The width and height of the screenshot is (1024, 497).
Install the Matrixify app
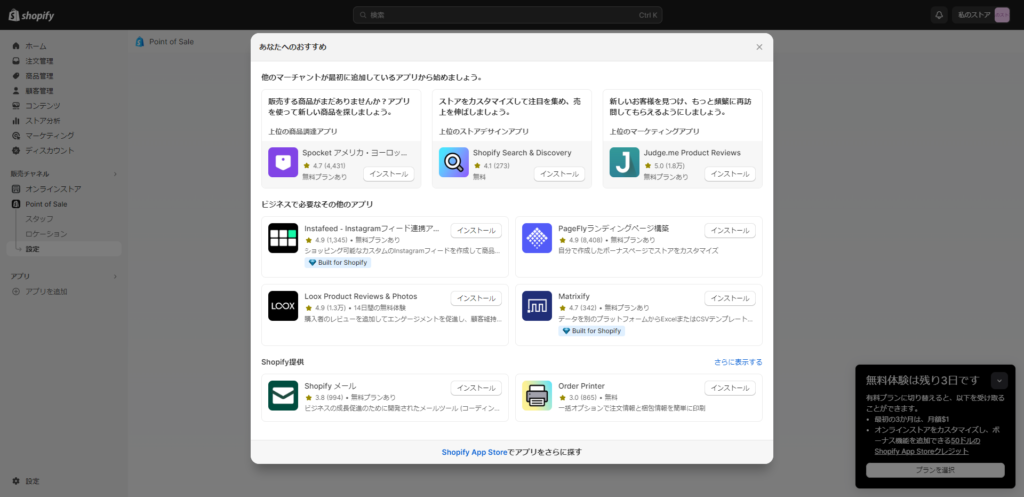coord(729,298)
